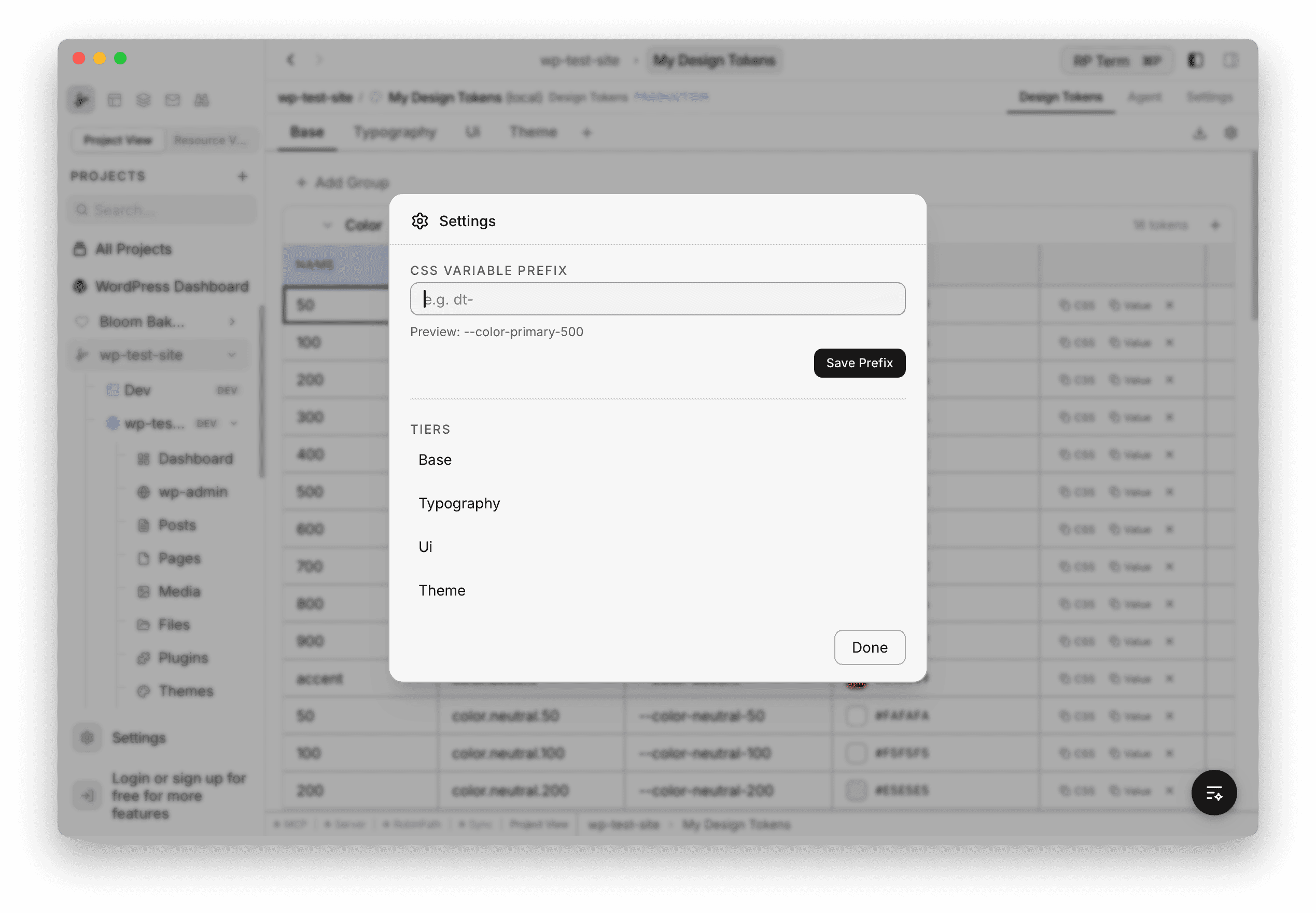Open the Agent tab at top right

(1145, 96)
